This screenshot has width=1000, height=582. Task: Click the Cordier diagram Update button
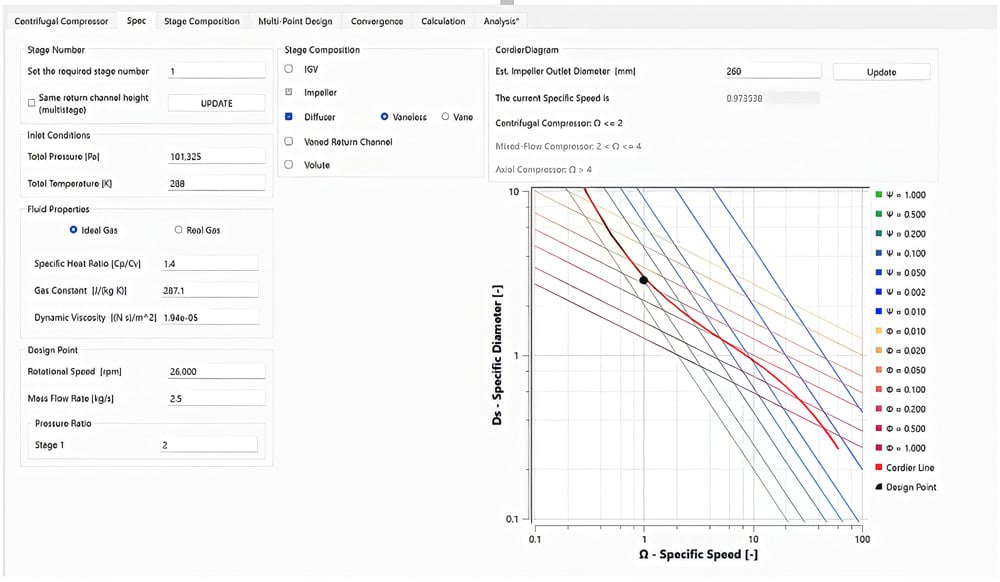tap(881, 72)
